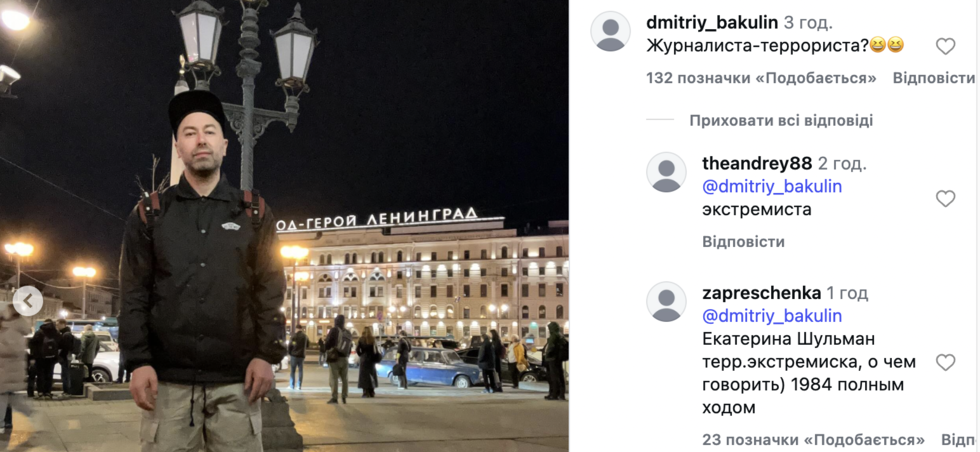Collapse replies via "Приховати всі відповіді"

pos(781,121)
